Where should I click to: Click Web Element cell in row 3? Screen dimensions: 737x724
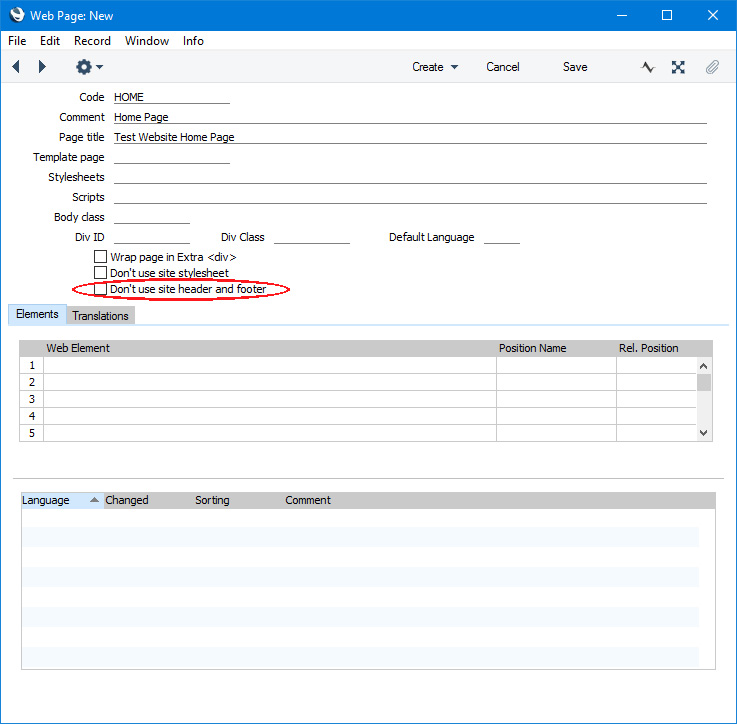pyautogui.click(x=270, y=399)
